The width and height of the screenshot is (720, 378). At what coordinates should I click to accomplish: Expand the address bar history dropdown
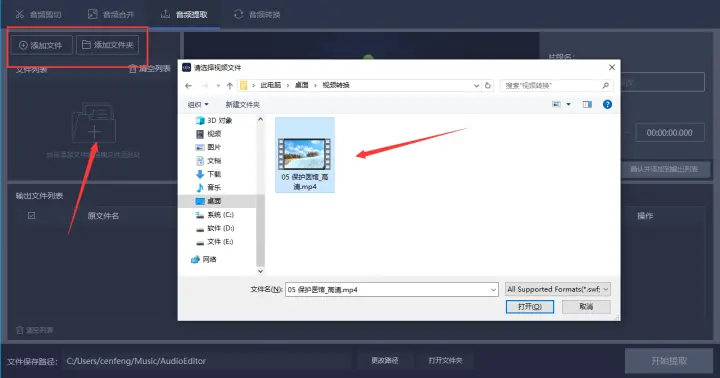(x=476, y=85)
